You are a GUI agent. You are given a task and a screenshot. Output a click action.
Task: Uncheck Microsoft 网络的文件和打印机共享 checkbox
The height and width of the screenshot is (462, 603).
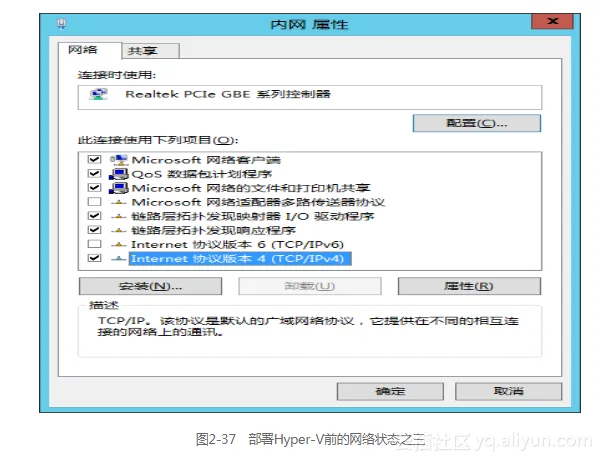[x=94, y=188]
